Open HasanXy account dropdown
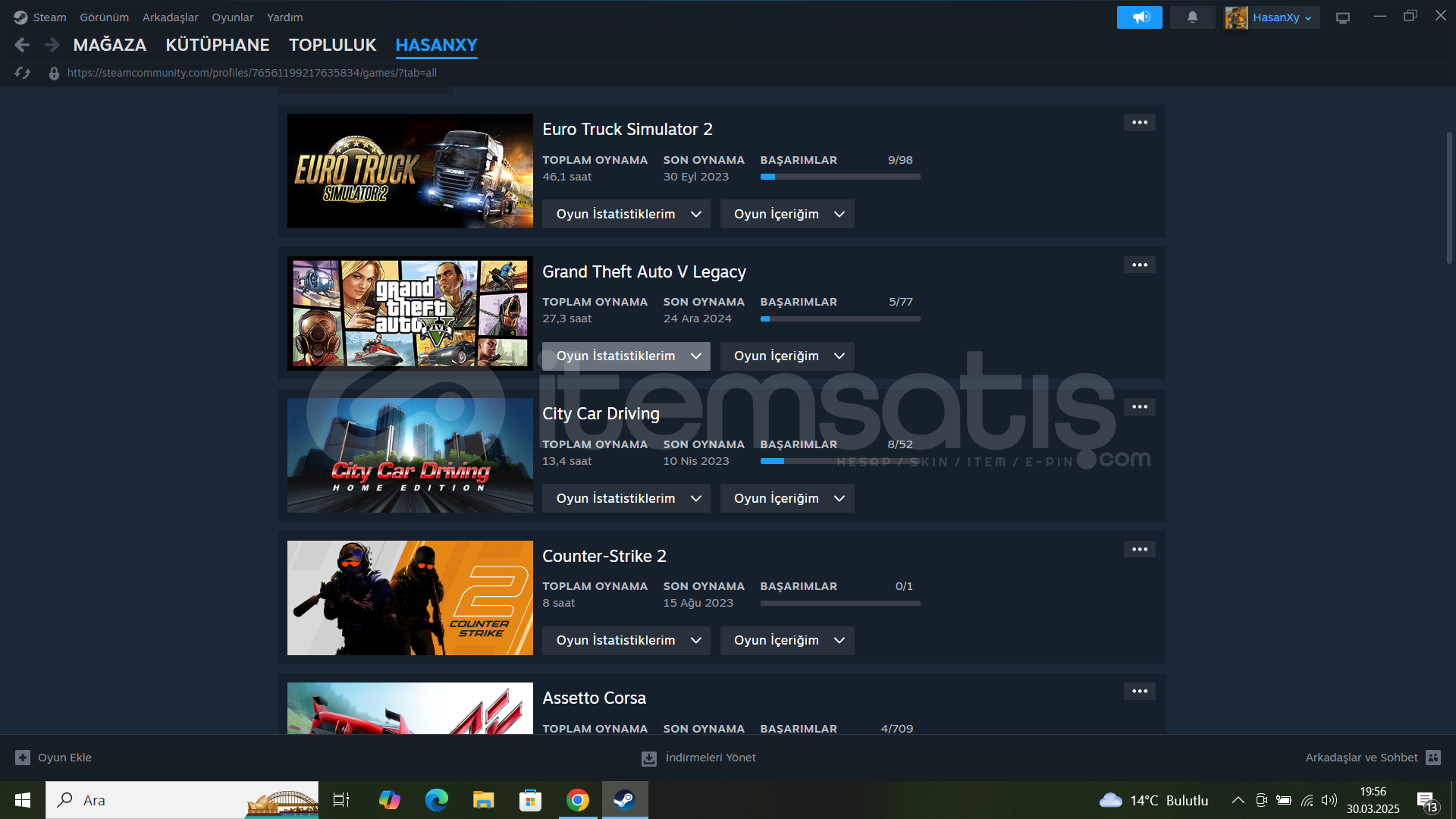Image resolution: width=1456 pixels, height=819 pixels. pos(1283,17)
